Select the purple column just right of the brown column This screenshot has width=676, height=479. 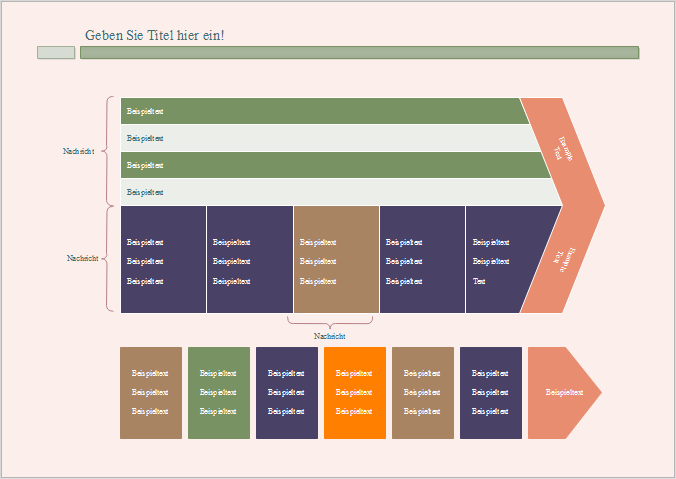422,260
